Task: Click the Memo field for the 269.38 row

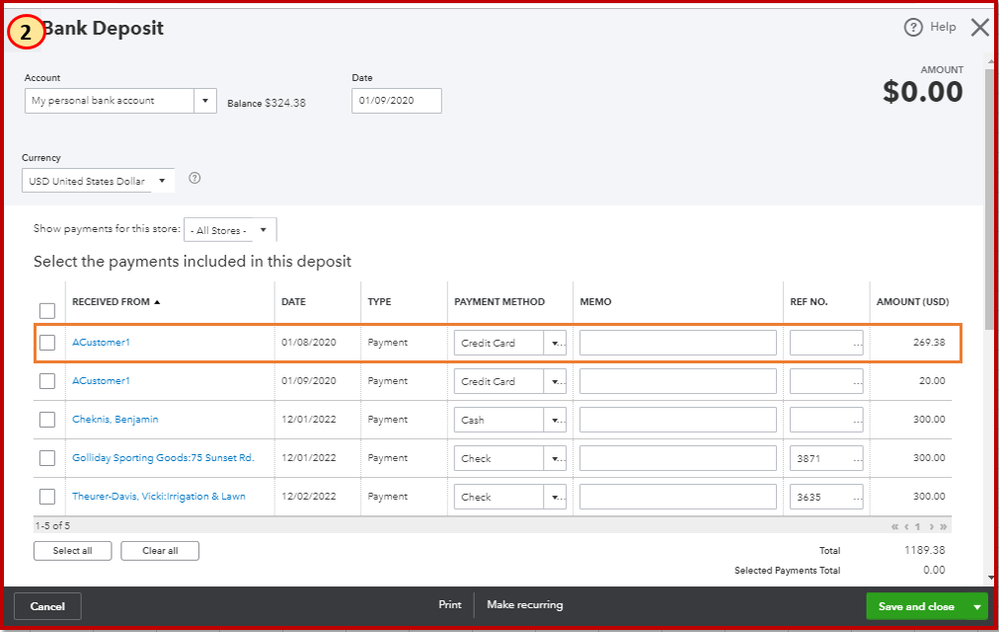Action: [x=678, y=343]
